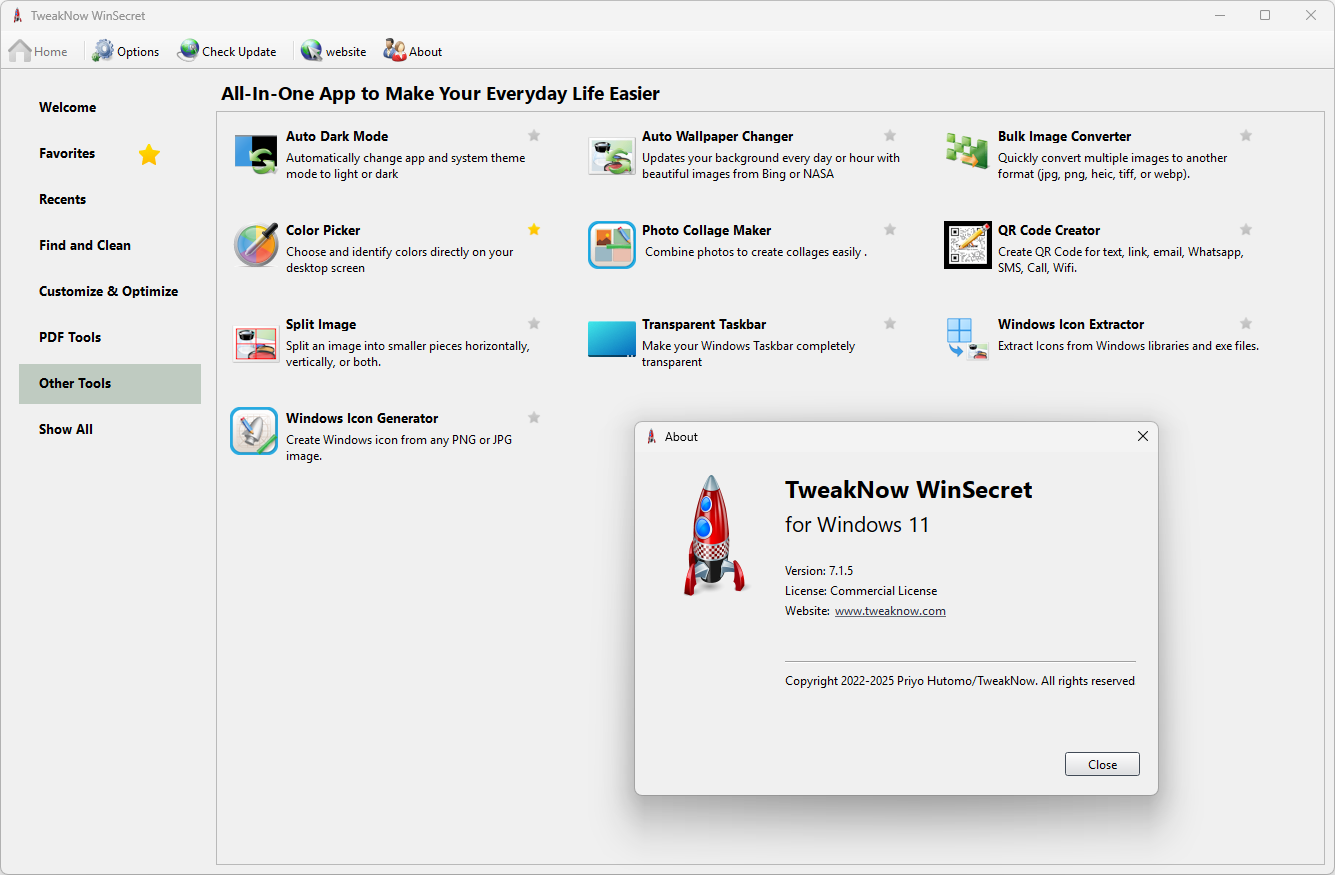Click the Color Picker title text
The image size is (1335, 875).
pos(323,230)
